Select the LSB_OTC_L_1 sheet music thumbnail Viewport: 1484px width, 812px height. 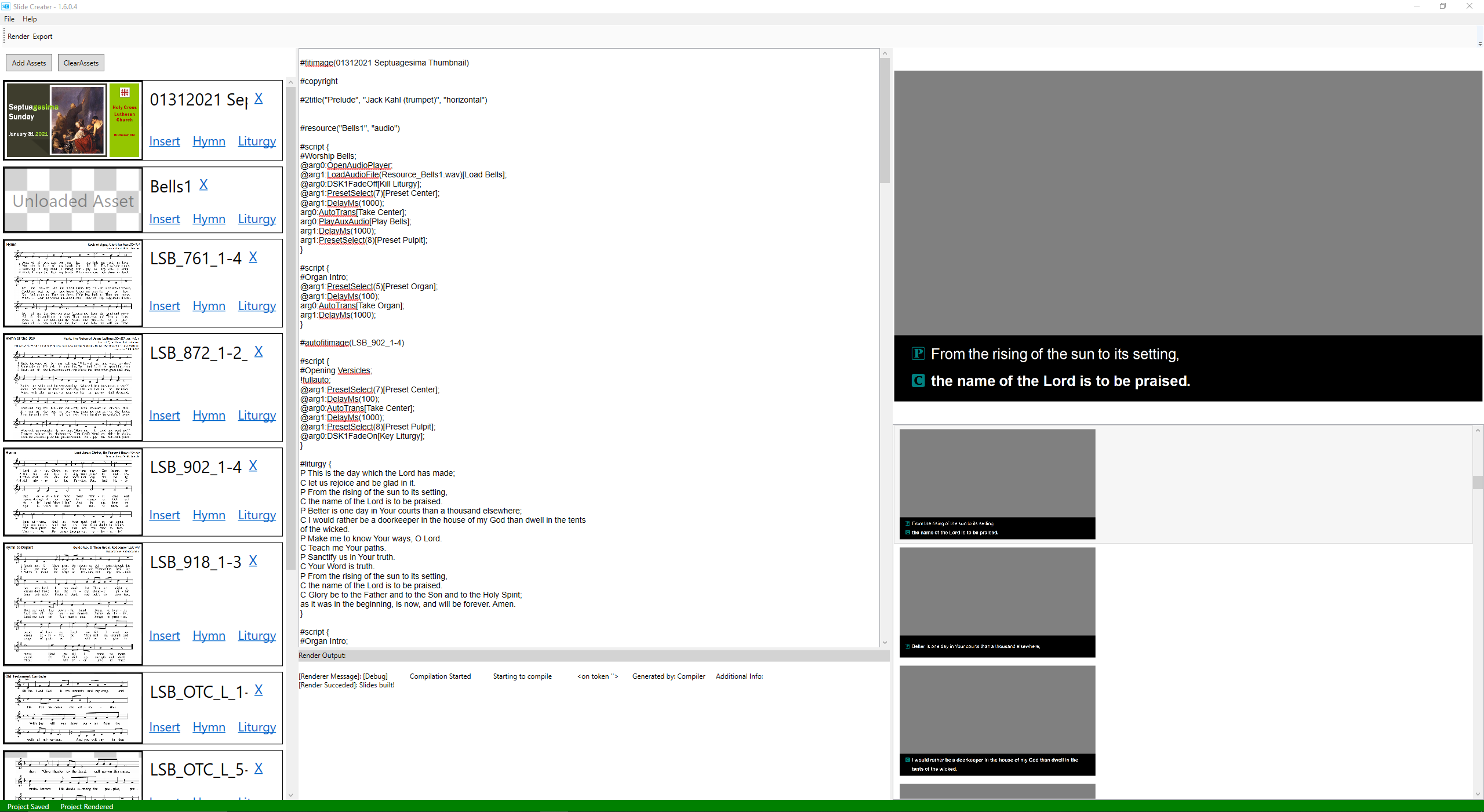point(73,708)
